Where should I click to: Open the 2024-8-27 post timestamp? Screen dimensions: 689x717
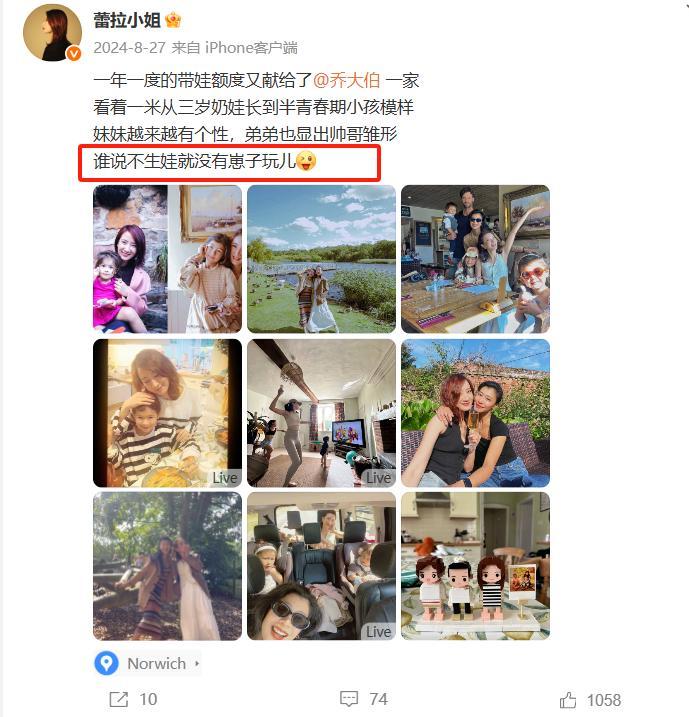(x=129, y=48)
